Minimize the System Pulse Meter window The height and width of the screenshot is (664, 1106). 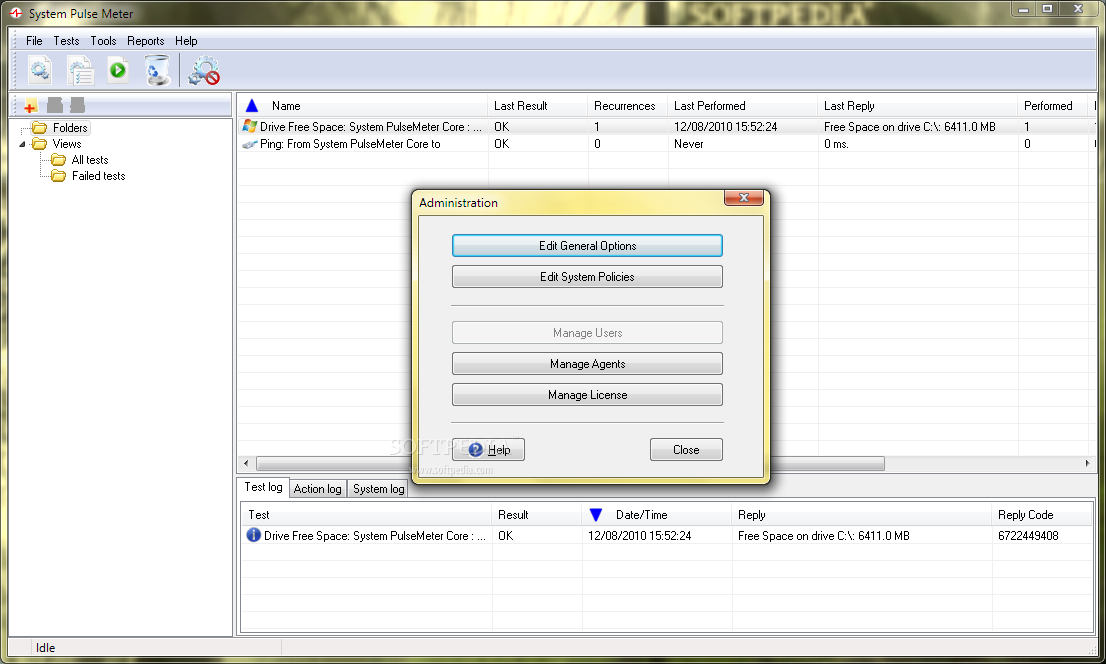(x=1023, y=8)
